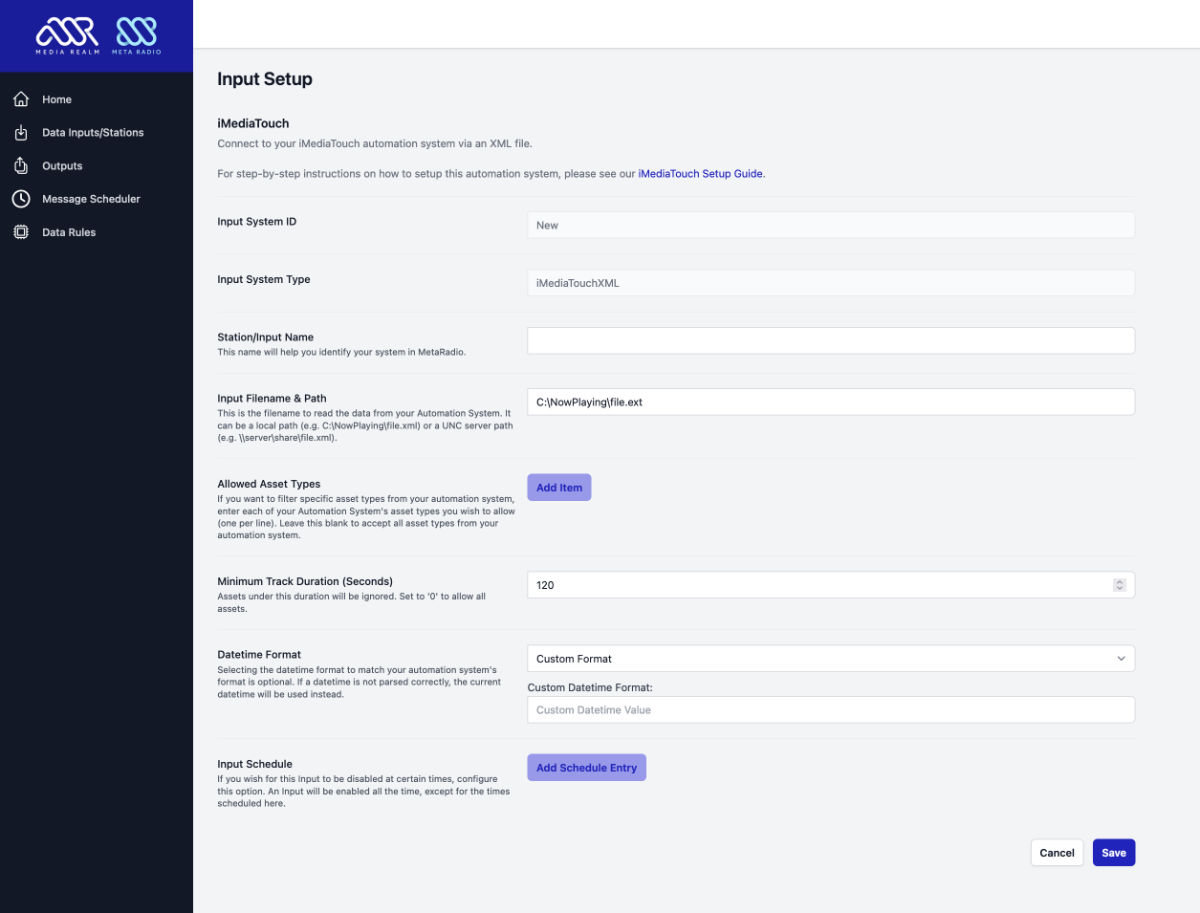Viewport: 1200px width, 913px height.
Task: Click the down arrow on Minimum Track Duration
Action: point(1119,589)
